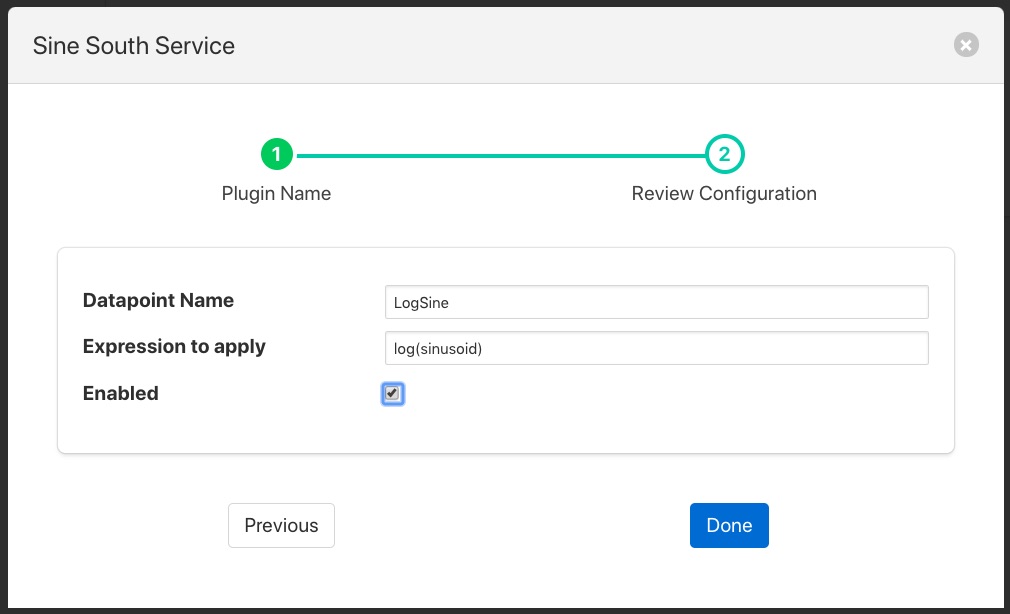
Task: Click the step 1 circle indicator
Action: [x=277, y=155]
